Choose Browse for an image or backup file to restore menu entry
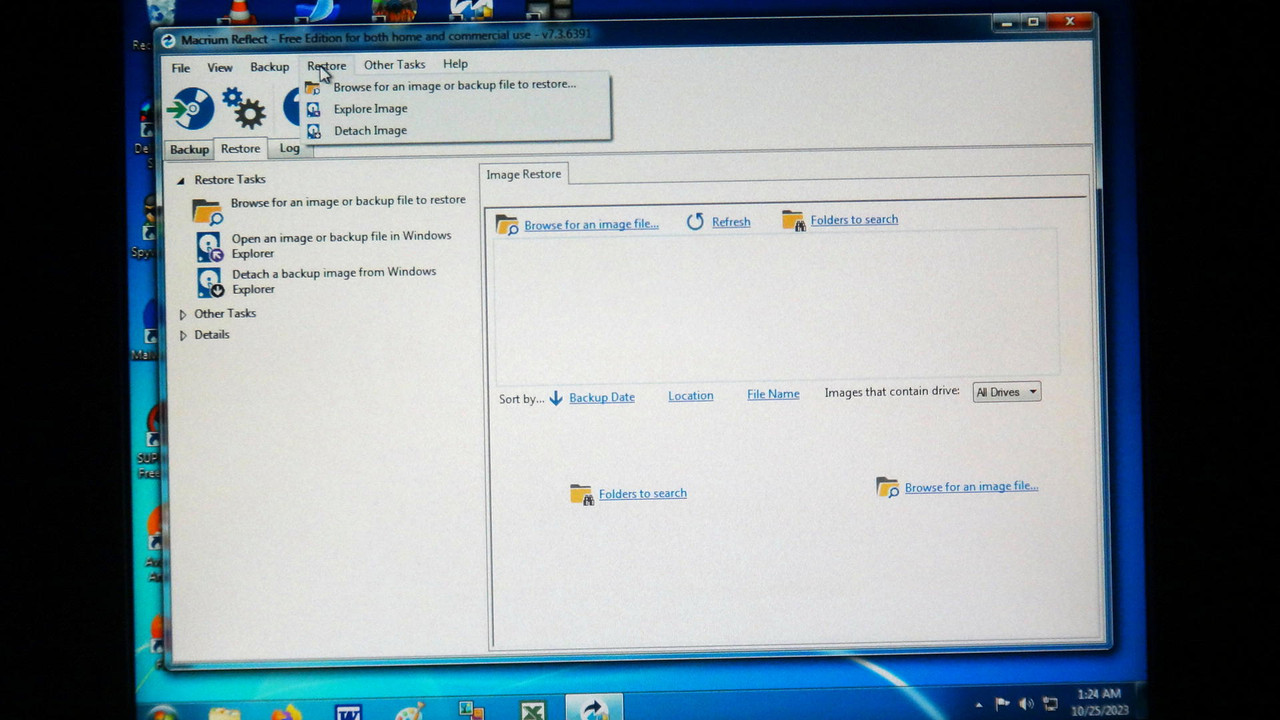The height and width of the screenshot is (720, 1280). pyautogui.click(x=454, y=86)
